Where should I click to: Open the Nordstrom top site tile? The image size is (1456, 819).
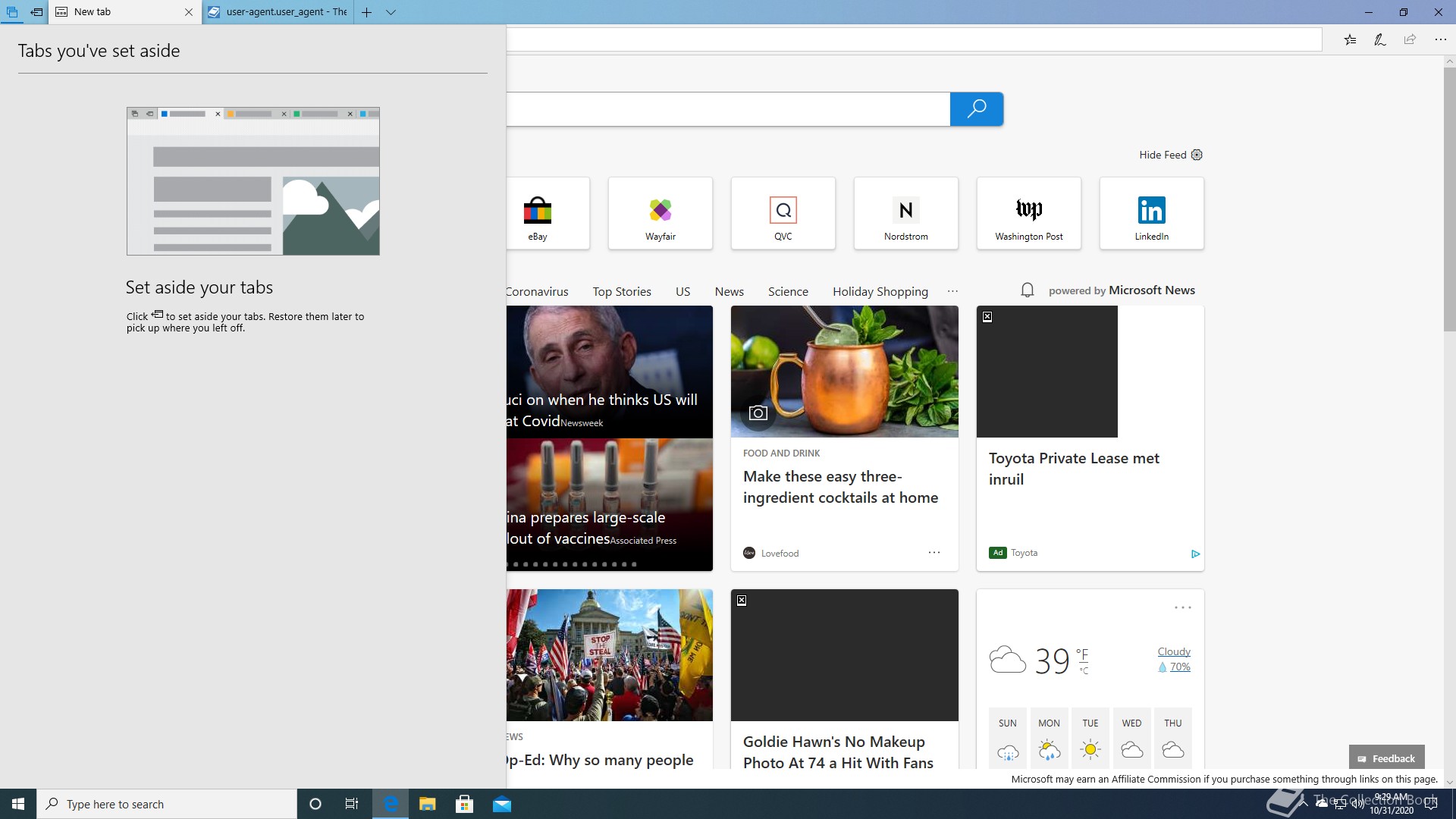(x=906, y=213)
